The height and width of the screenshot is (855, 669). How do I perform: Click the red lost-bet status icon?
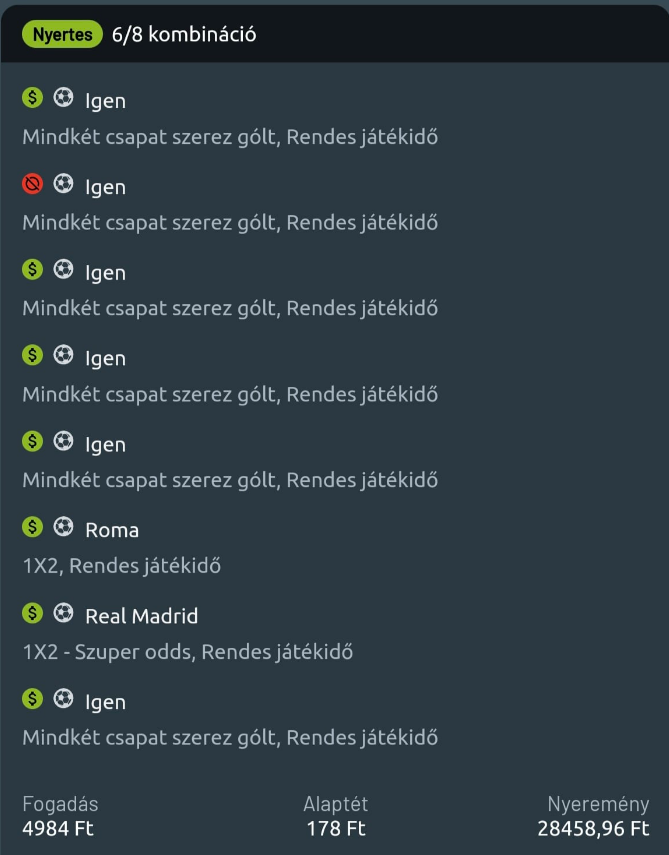pos(32,184)
